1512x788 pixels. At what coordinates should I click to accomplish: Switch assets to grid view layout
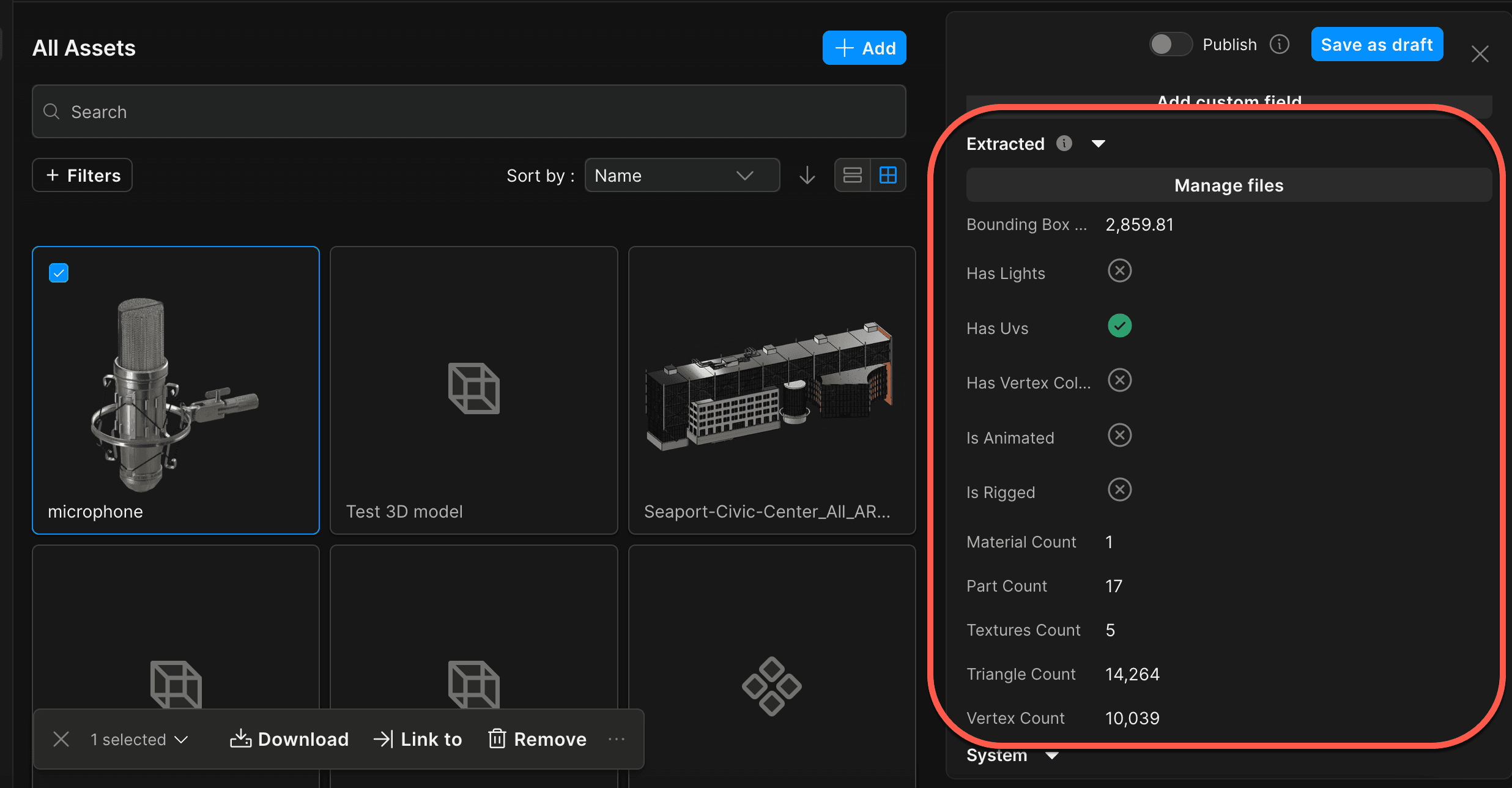[x=888, y=175]
